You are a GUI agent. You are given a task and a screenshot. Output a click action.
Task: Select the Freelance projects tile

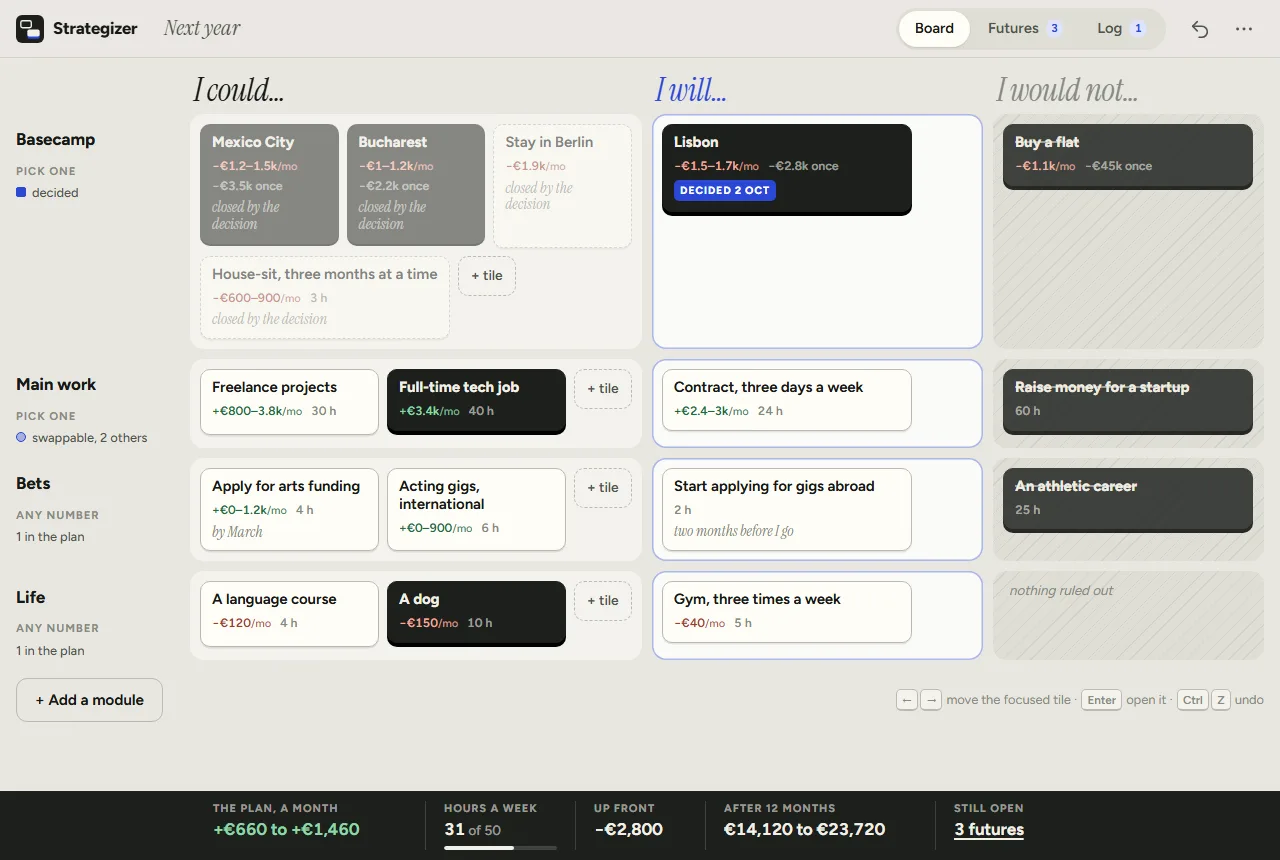click(289, 402)
